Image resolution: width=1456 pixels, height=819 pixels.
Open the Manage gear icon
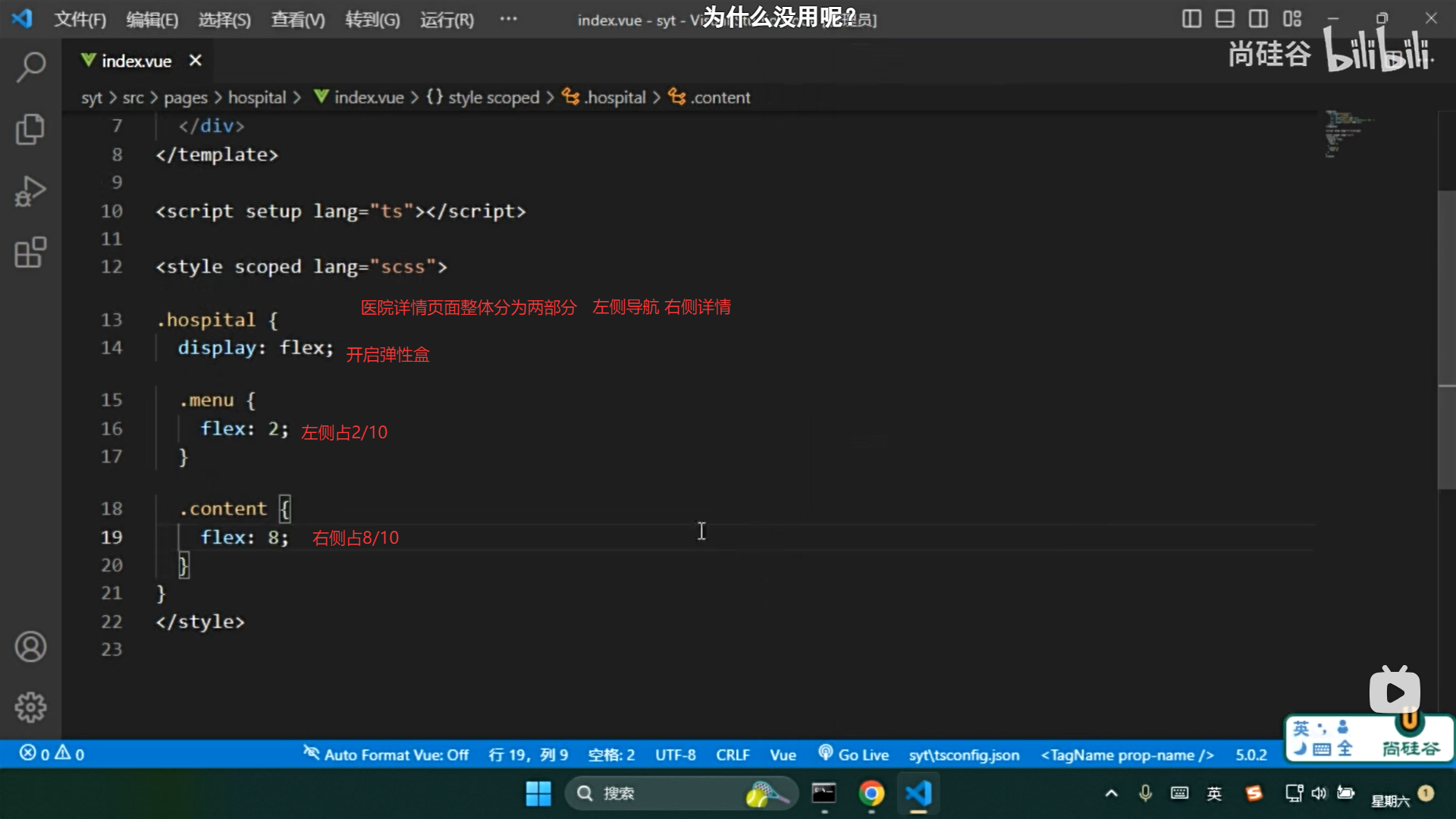point(30,708)
